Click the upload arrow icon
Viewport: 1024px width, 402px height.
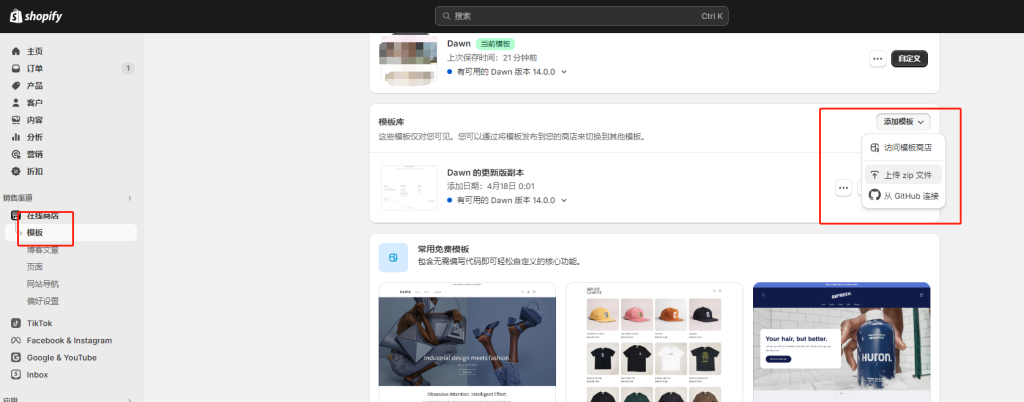click(x=874, y=175)
